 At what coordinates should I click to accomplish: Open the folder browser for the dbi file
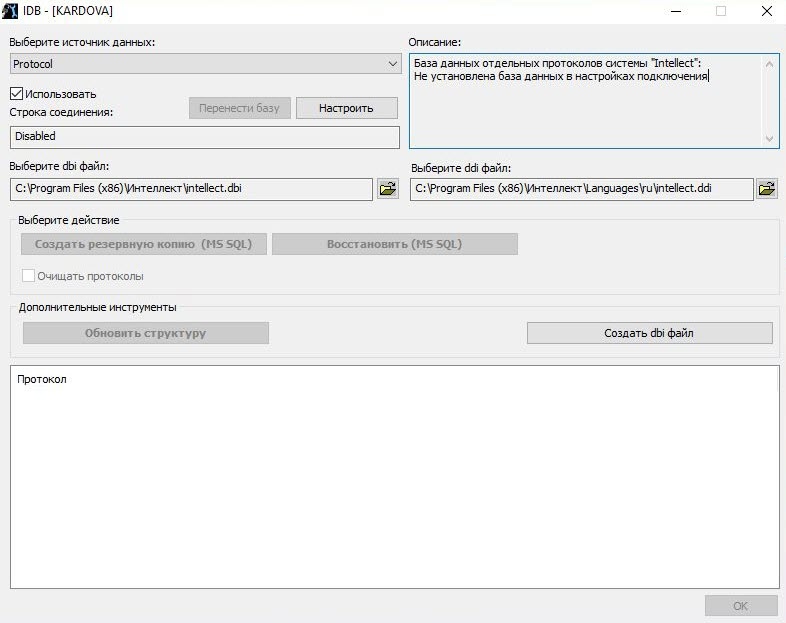click(387, 188)
